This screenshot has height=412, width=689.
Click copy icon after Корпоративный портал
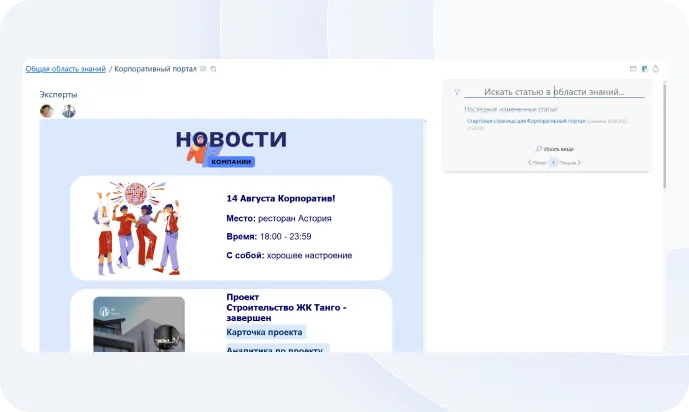click(213, 69)
